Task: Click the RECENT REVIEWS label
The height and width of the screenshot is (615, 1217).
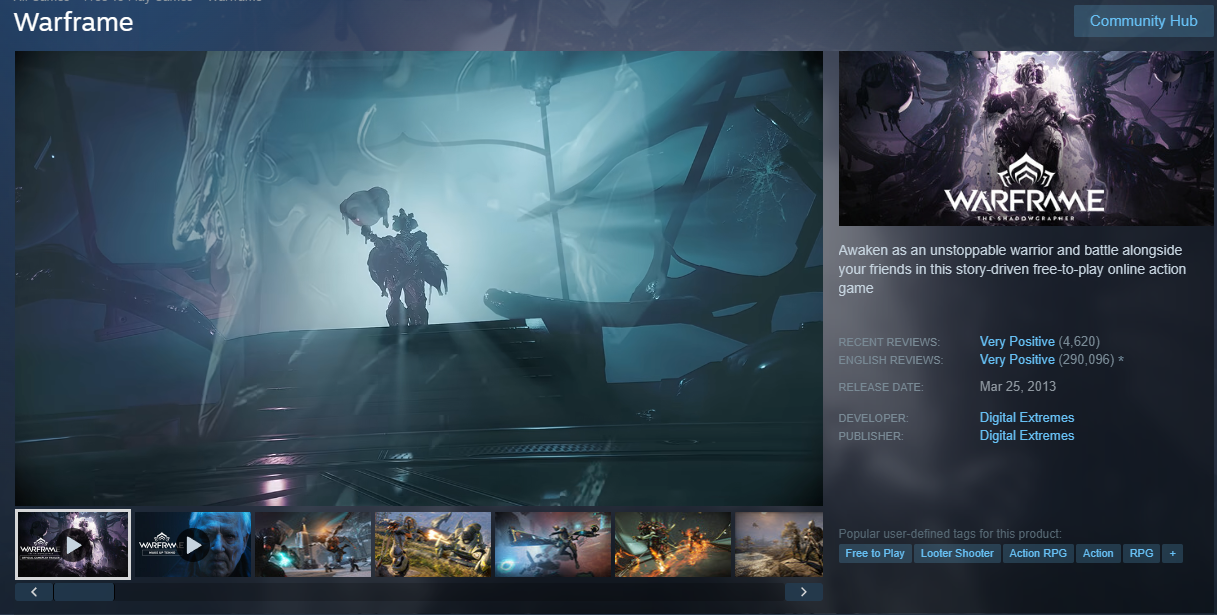Action: 887,343
